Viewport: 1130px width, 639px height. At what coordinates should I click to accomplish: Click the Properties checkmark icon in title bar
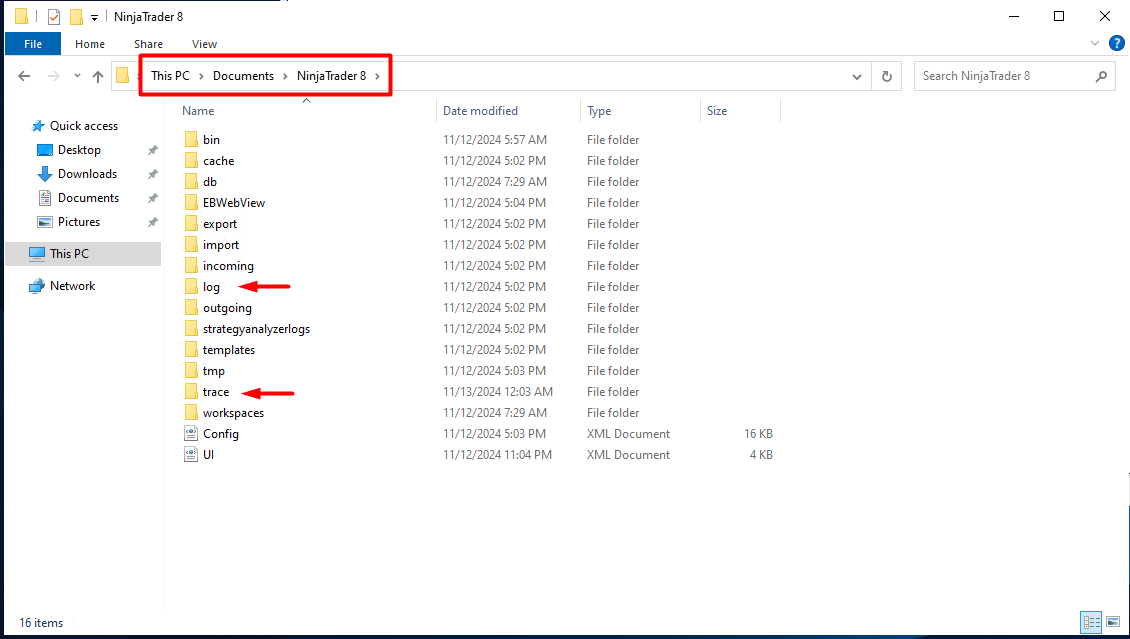tap(54, 17)
